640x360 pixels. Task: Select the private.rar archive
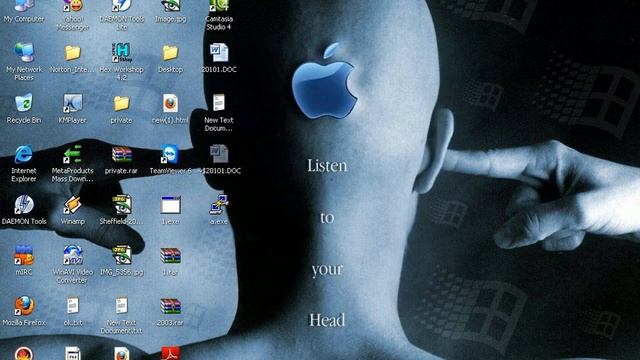click(x=122, y=154)
